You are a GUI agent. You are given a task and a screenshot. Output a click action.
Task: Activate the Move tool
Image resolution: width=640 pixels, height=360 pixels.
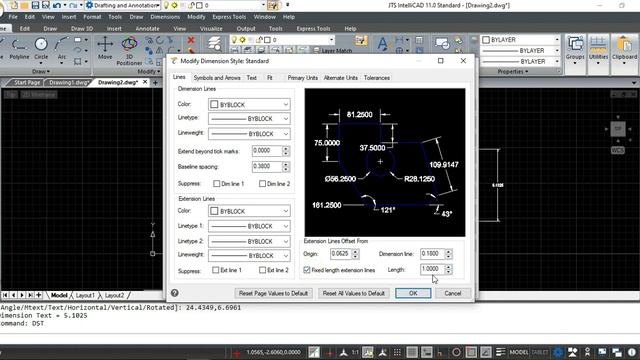coord(105,48)
